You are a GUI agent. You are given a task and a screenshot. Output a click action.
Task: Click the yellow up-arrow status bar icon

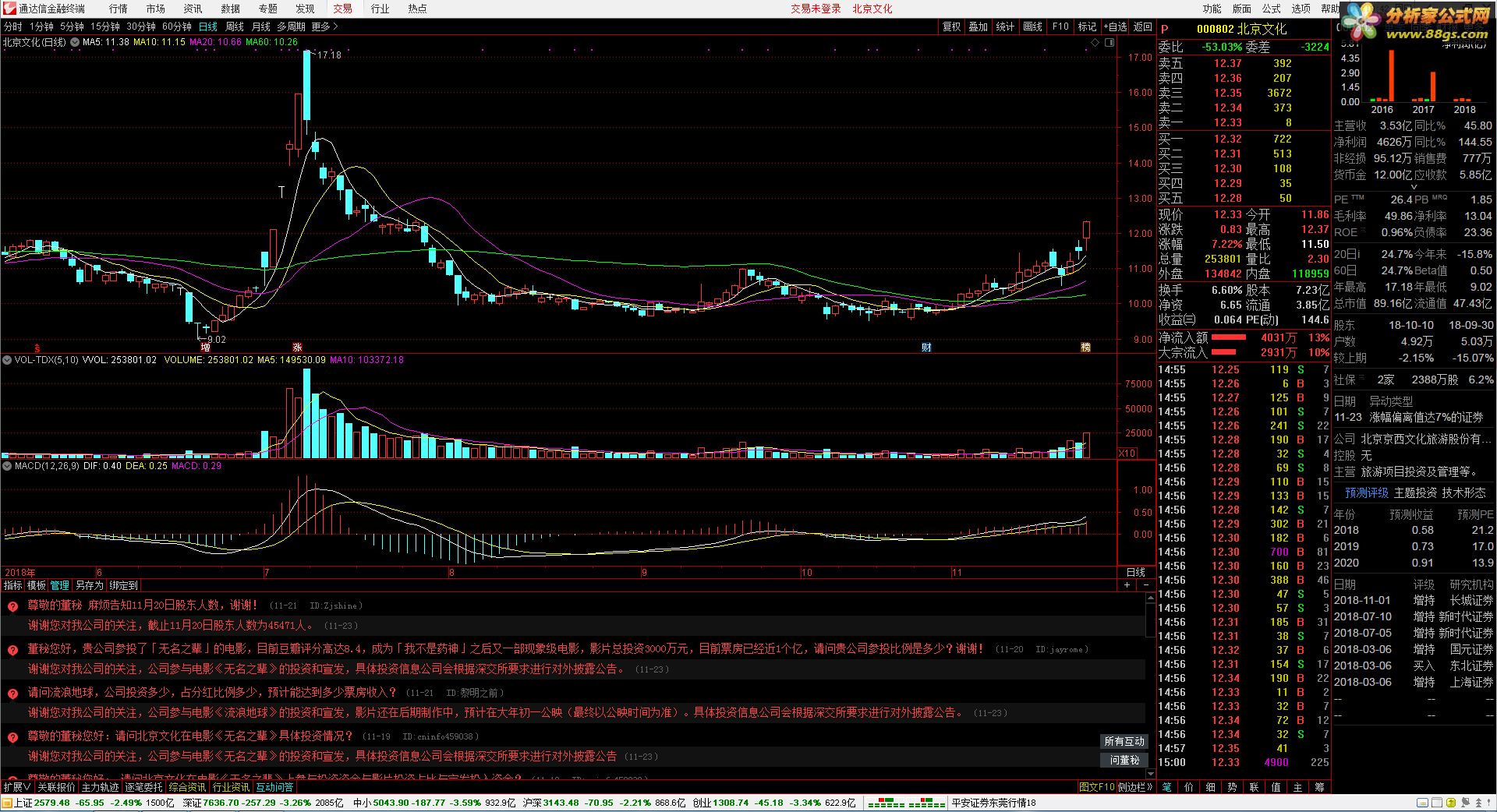1451,803
